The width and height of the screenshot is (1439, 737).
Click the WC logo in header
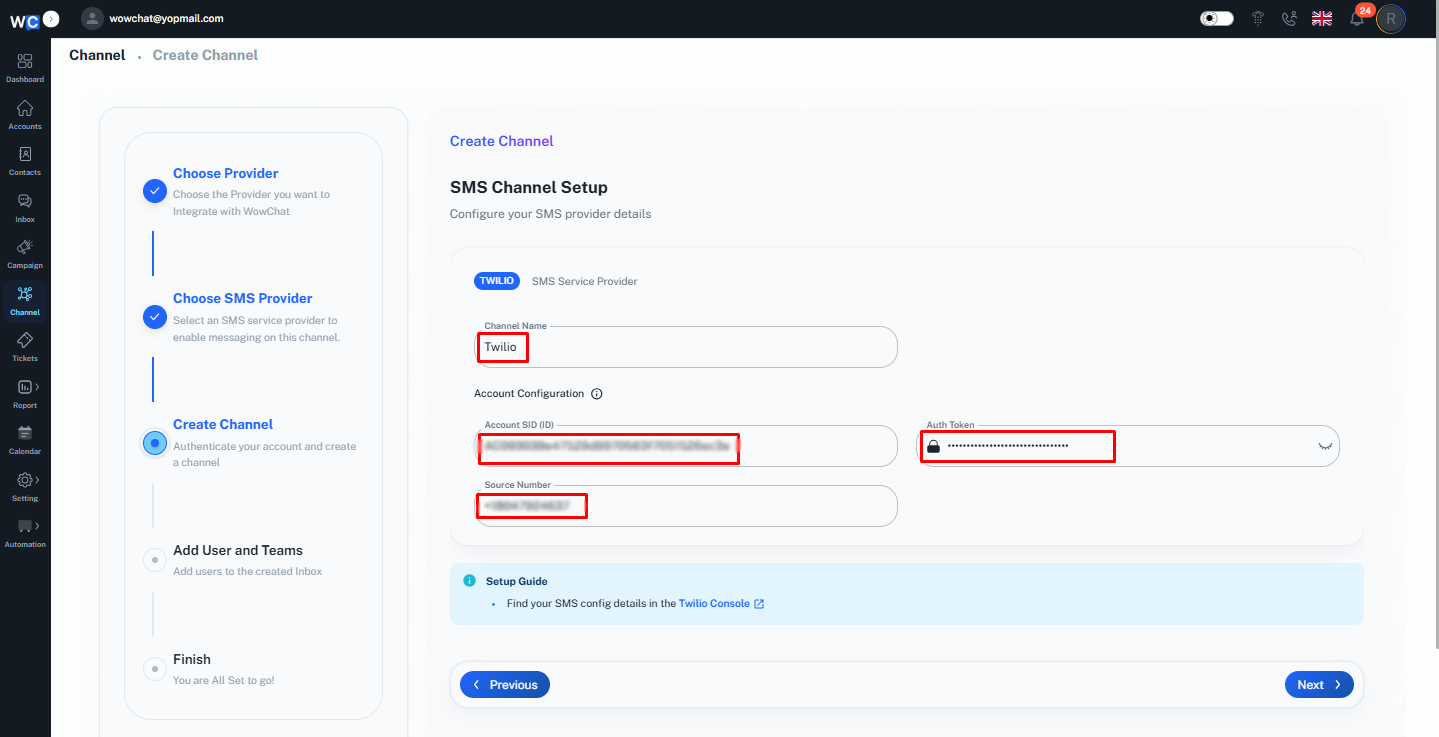coord(25,19)
